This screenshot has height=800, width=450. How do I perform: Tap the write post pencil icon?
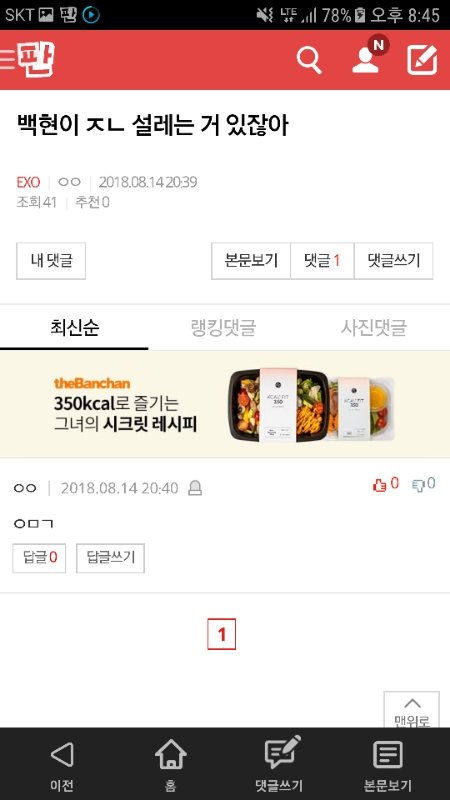click(422, 60)
